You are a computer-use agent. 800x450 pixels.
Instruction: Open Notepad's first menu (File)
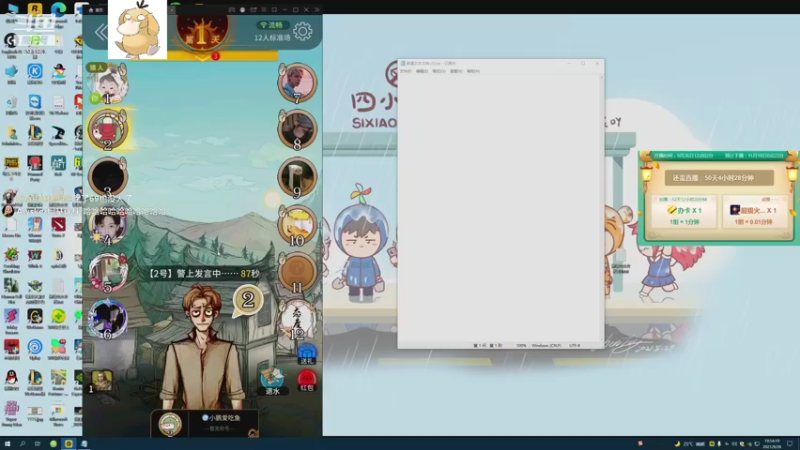coord(406,71)
